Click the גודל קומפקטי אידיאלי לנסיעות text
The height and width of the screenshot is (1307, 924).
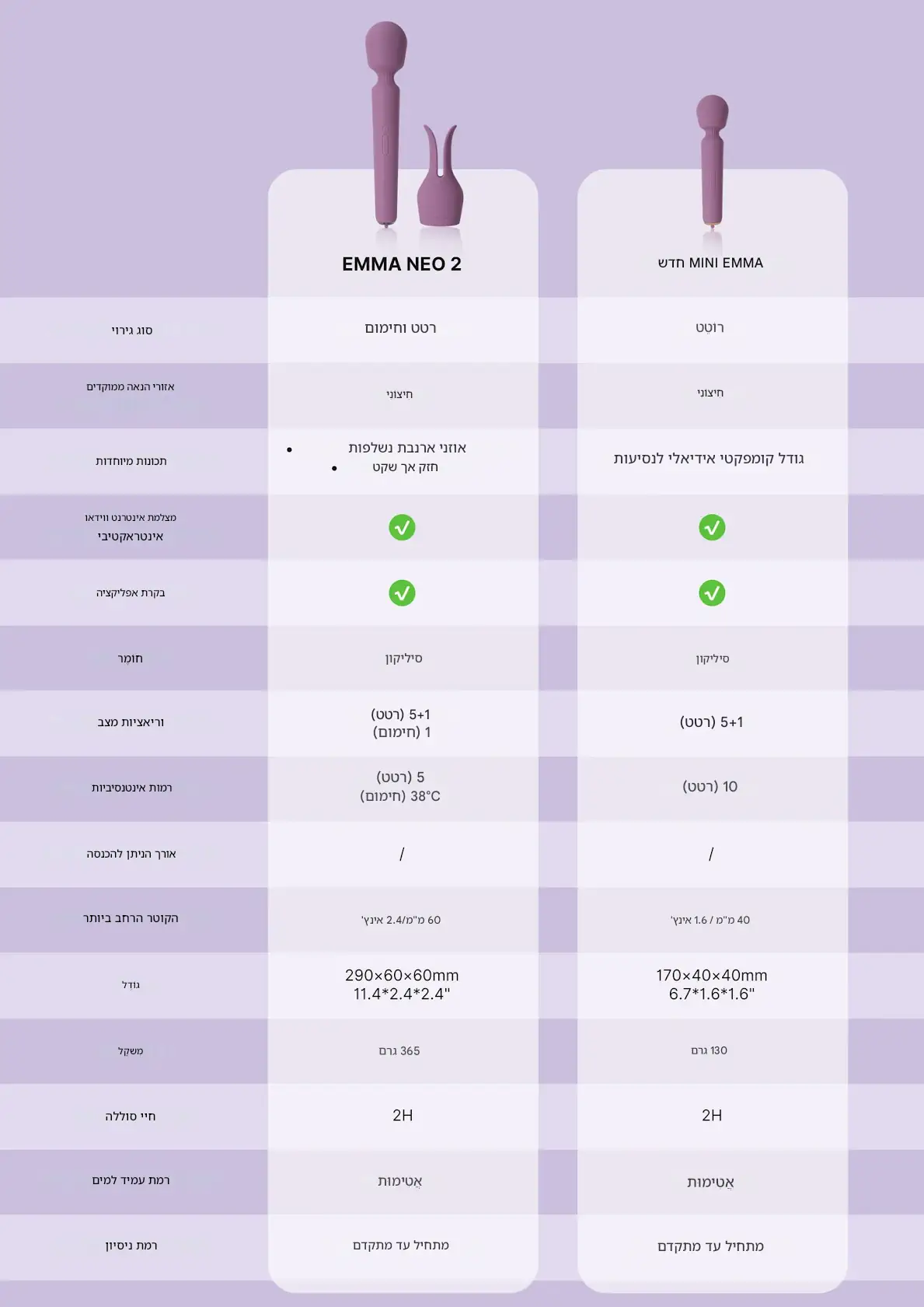tap(709, 459)
